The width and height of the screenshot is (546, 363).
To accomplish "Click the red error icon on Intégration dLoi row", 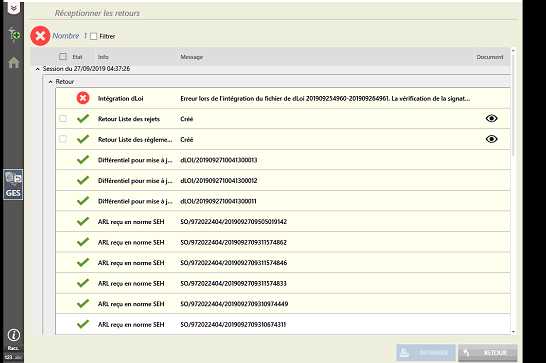I will [83, 98].
